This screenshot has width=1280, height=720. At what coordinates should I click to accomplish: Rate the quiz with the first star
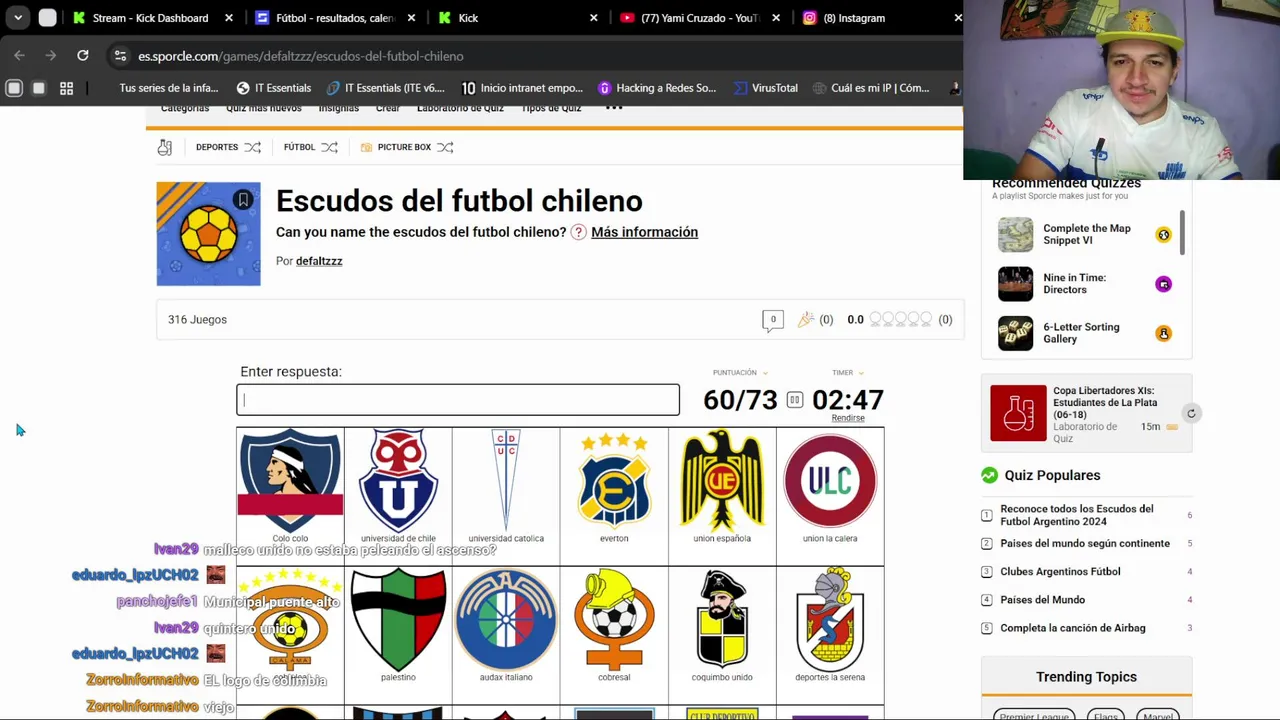[x=876, y=320]
